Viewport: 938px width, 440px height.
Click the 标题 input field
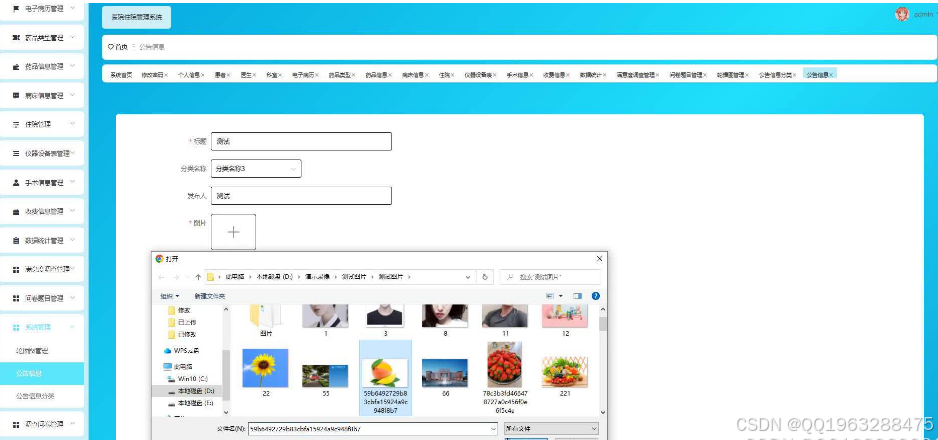click(302, 142)
